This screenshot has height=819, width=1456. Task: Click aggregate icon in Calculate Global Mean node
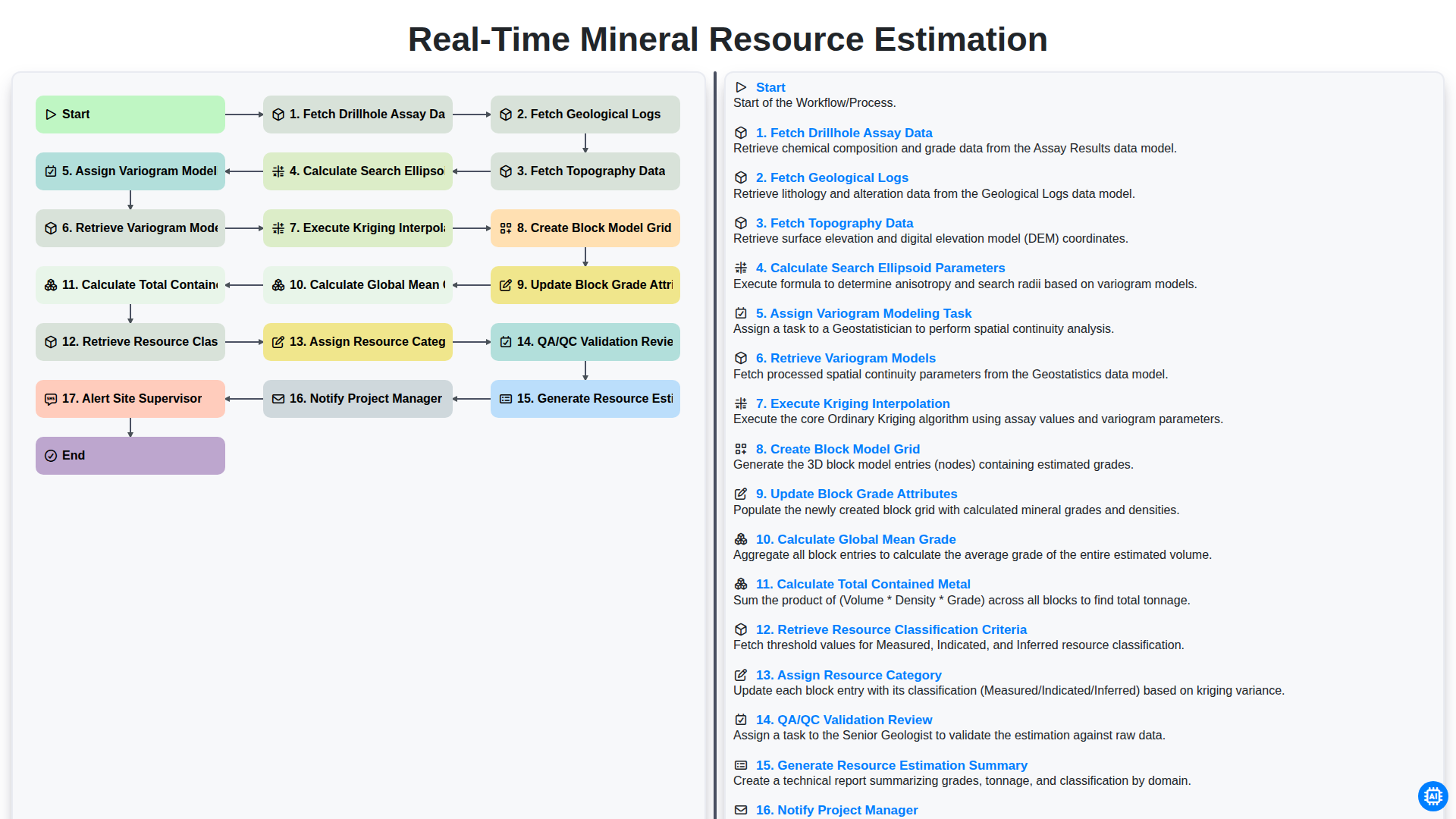pyautogui.click(x=278, y=285)
